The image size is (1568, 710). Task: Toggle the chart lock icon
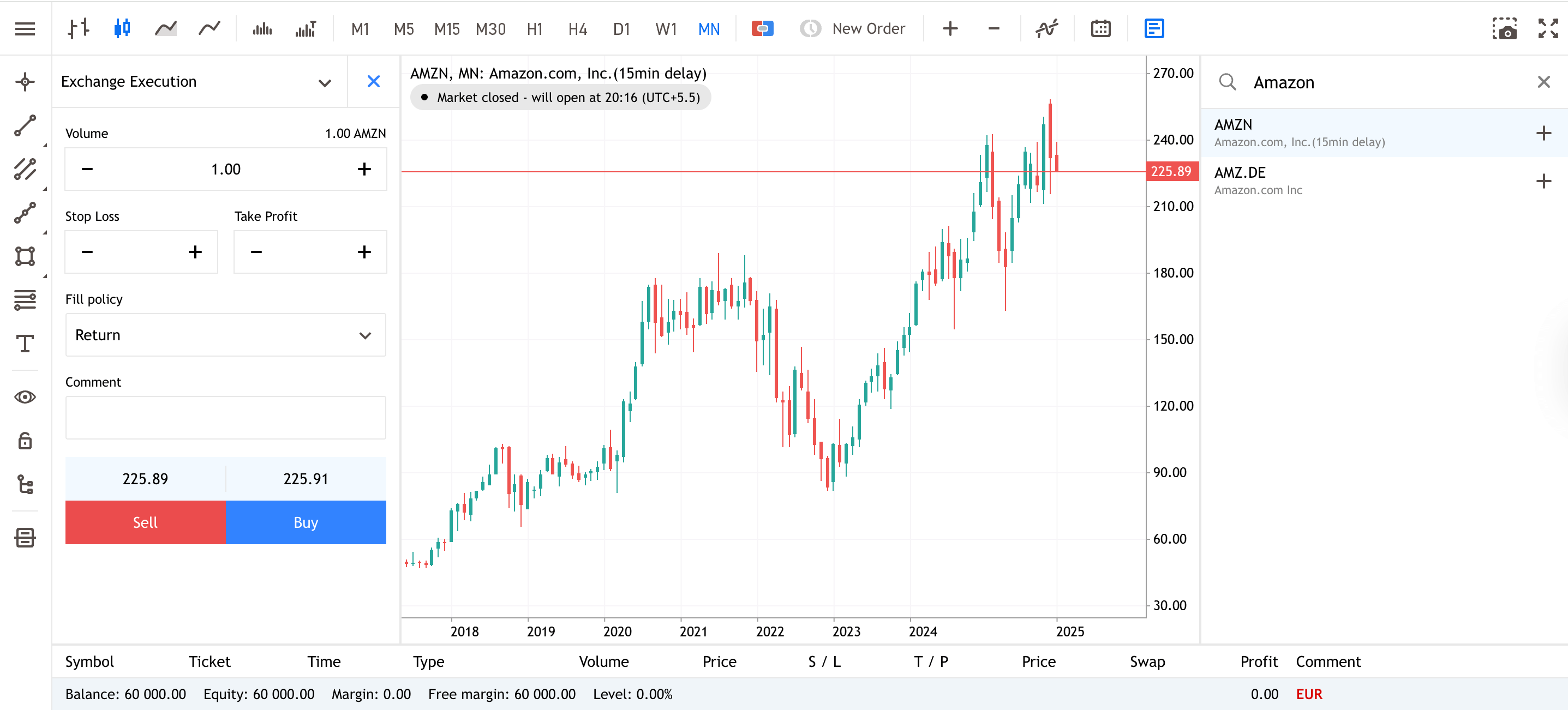(x=25, y=441)
